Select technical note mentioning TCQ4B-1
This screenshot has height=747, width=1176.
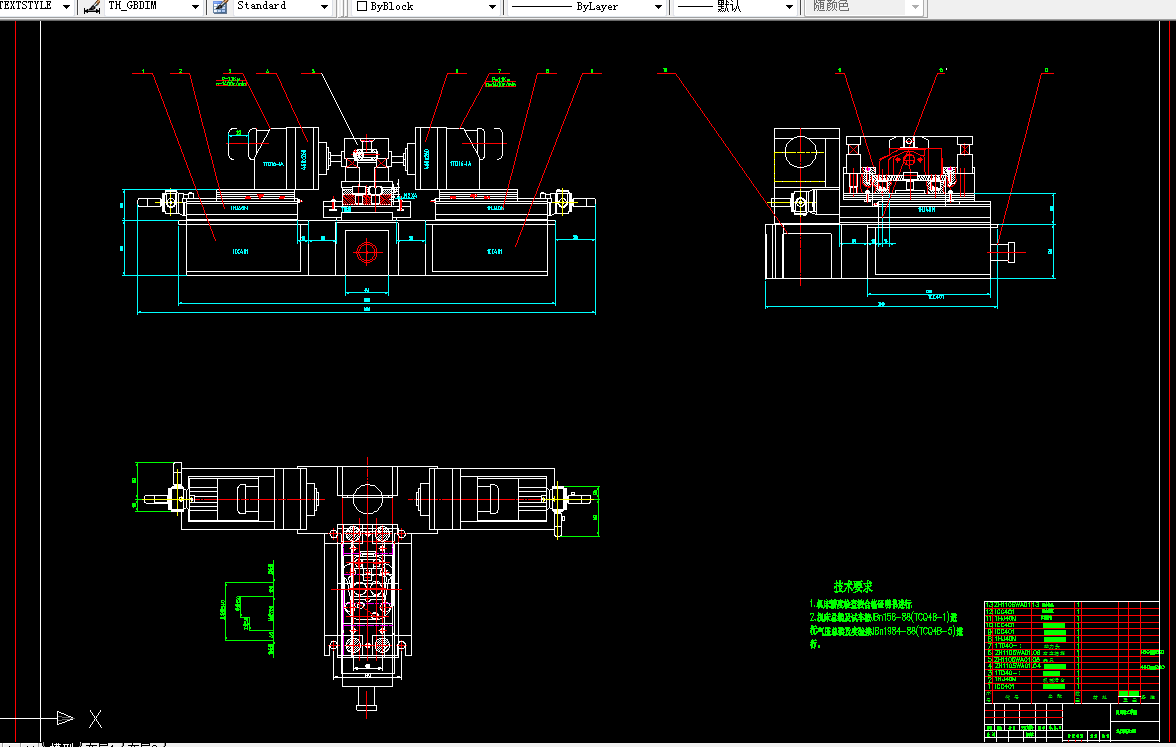tap(884, 617)
